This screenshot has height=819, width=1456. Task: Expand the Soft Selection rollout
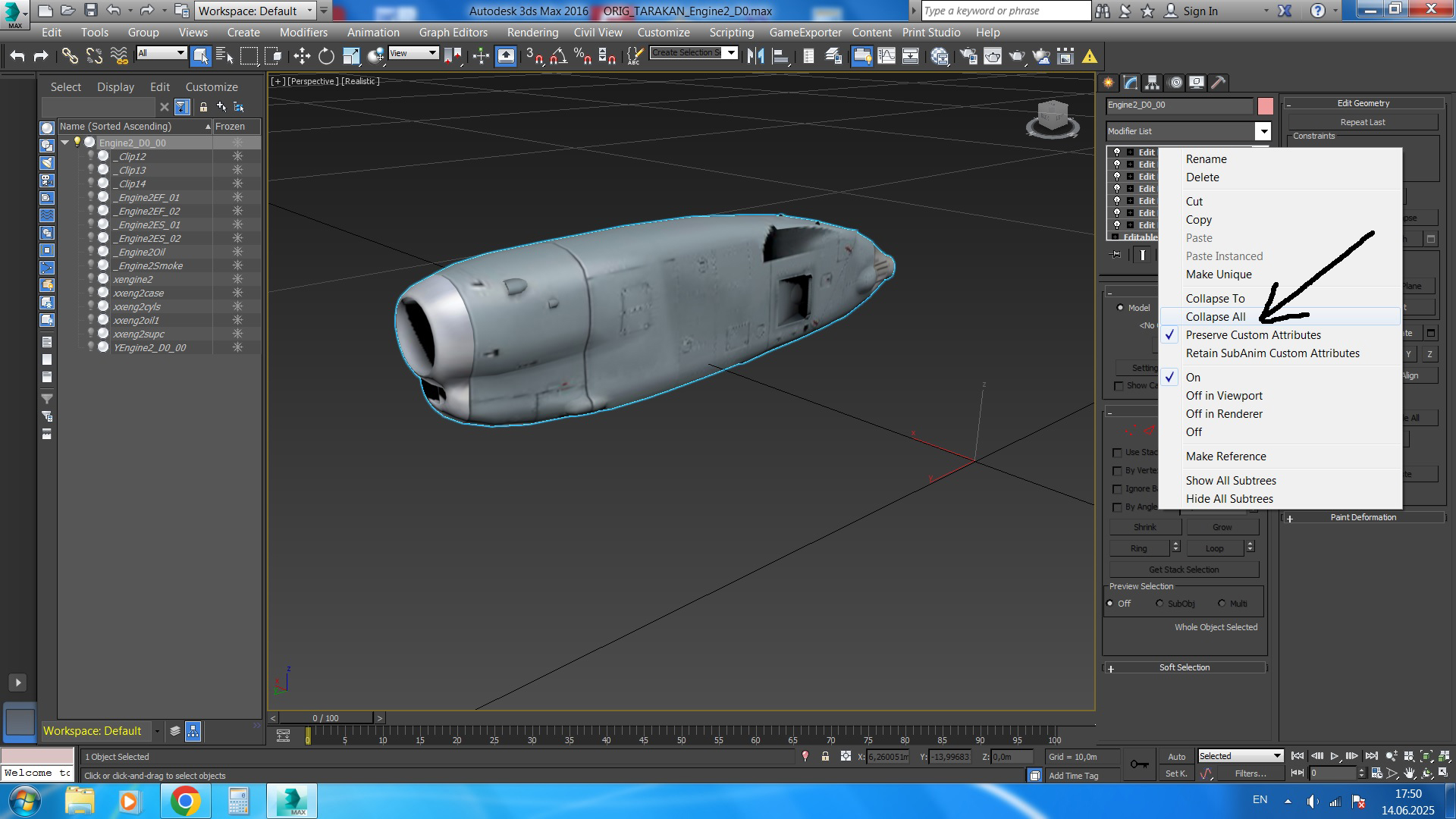point(1184,667)
